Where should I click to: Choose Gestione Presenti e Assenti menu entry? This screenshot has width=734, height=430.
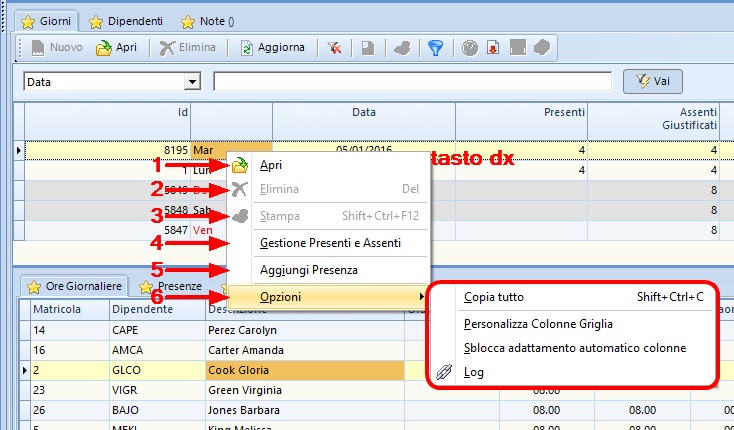click(330, 242)
